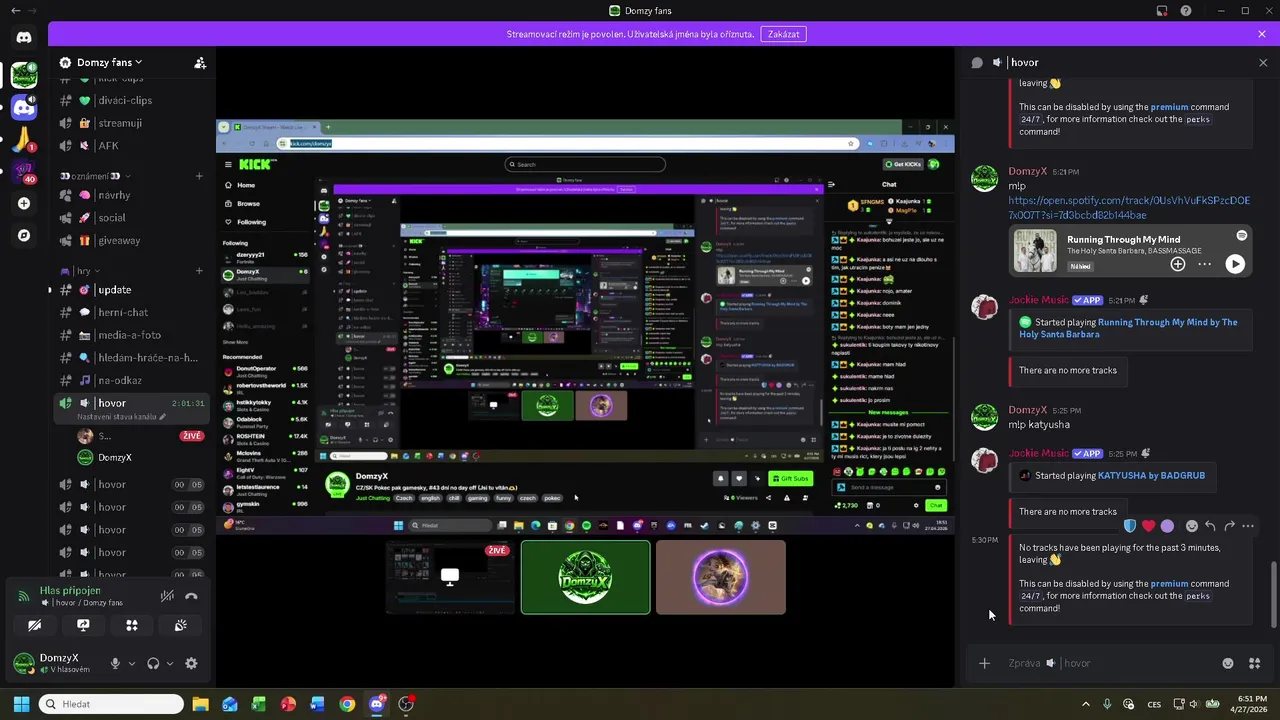Reply to message with the reply arrow
The image size is (1280, 720).
(1210, 526)
